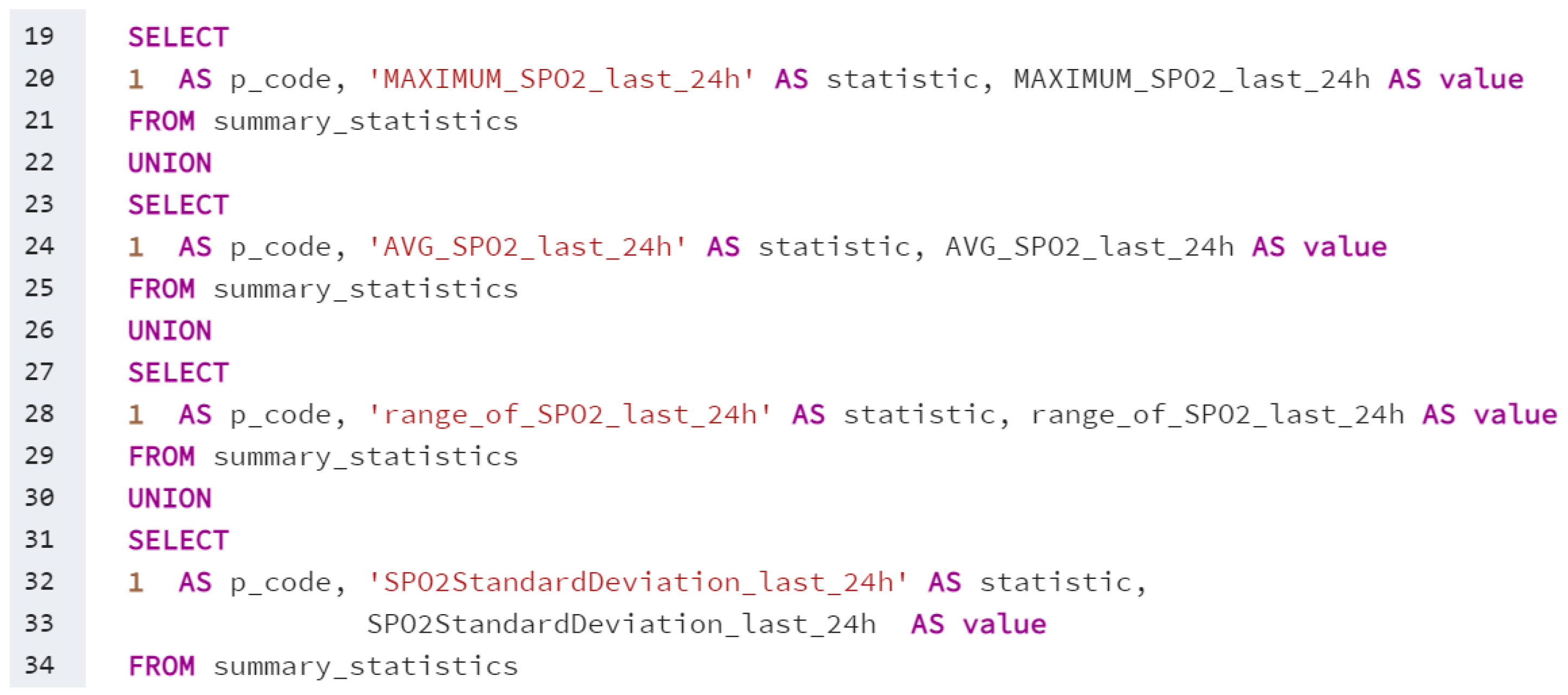Click the FROM keyword on line 34
Viewport: 1568px width, 695px height.
161,666
